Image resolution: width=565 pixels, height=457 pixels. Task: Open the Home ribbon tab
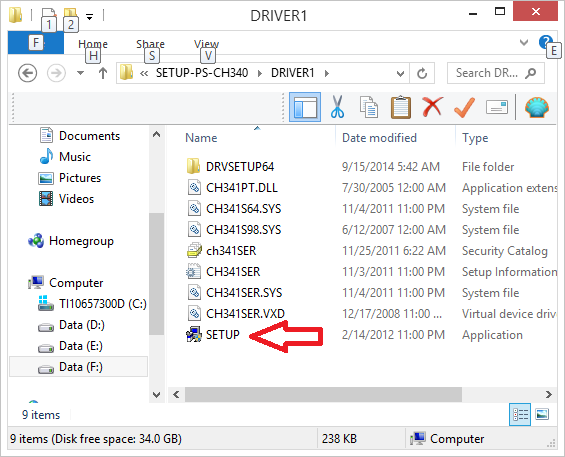coord(93,44)
